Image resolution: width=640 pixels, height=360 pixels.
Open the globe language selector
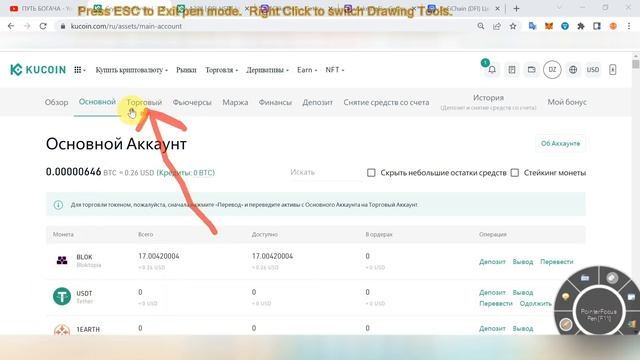[x=573, y=70]
